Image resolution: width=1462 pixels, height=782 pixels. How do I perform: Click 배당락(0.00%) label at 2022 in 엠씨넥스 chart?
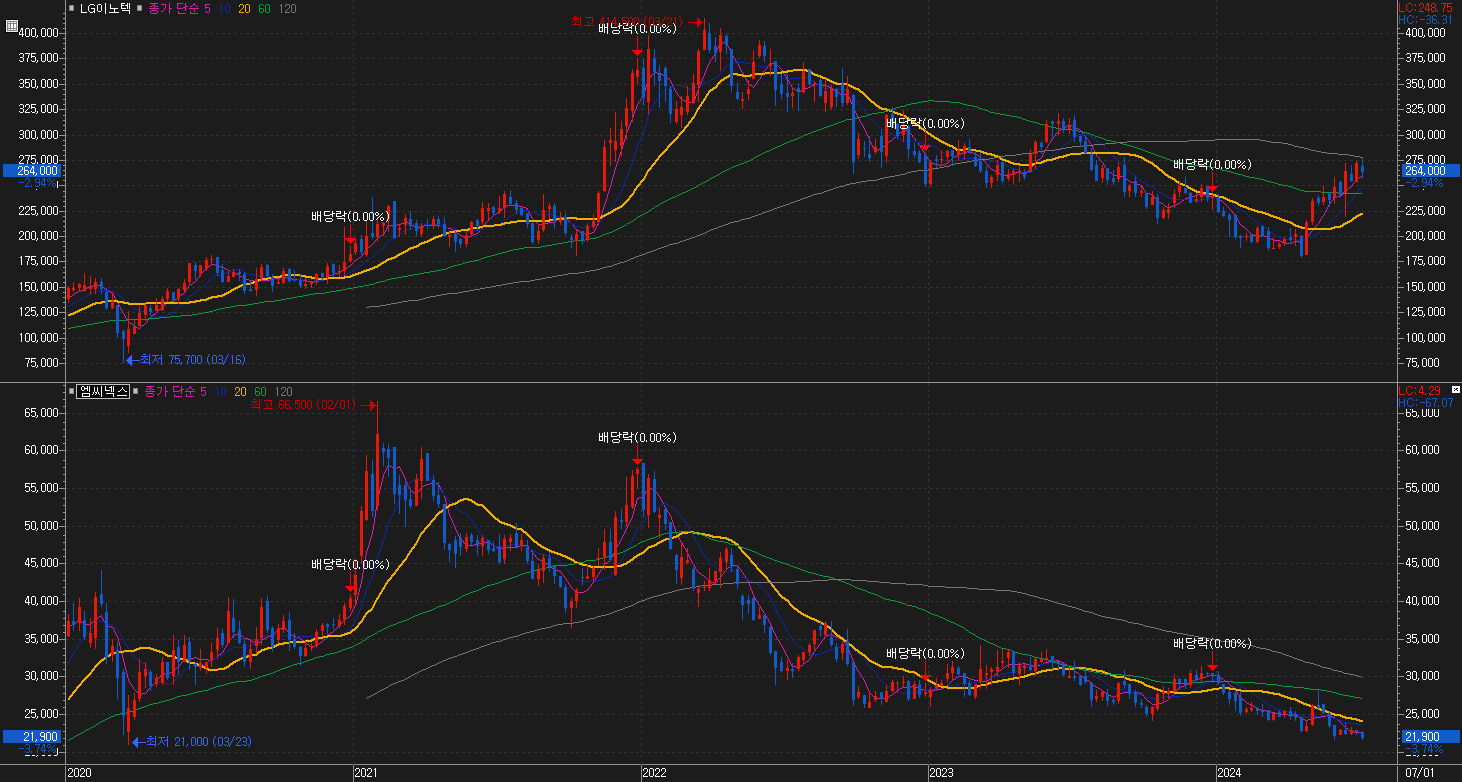[x=637, y=438]
